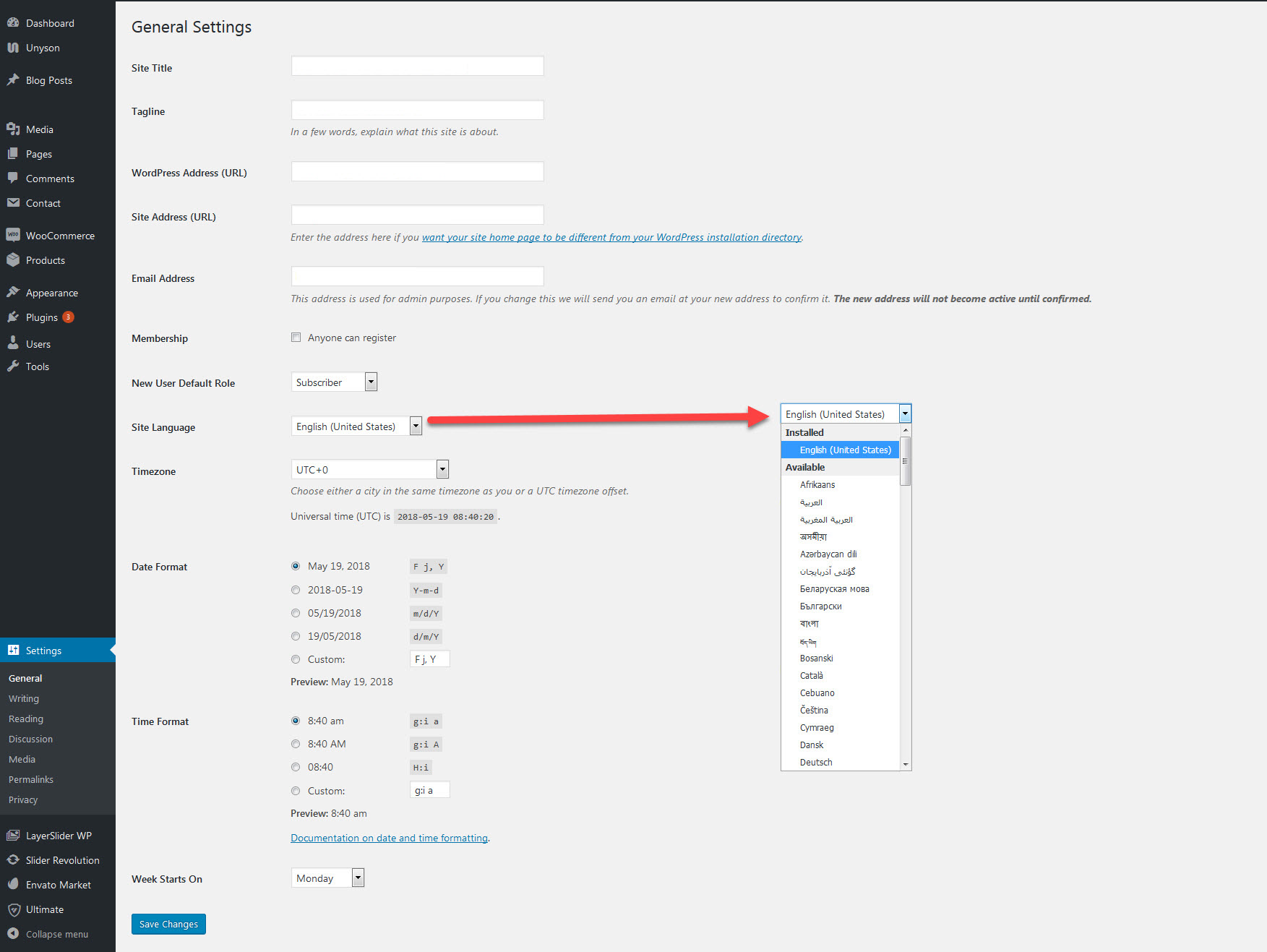1267x952 pixels.
Task: Click the Settings sliders icon
Action: click(13, 650)
